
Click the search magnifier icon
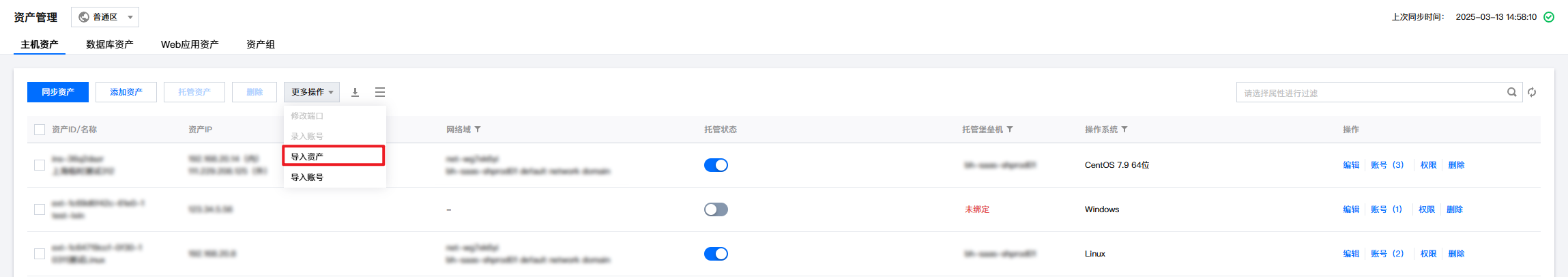coord(1511,92)
